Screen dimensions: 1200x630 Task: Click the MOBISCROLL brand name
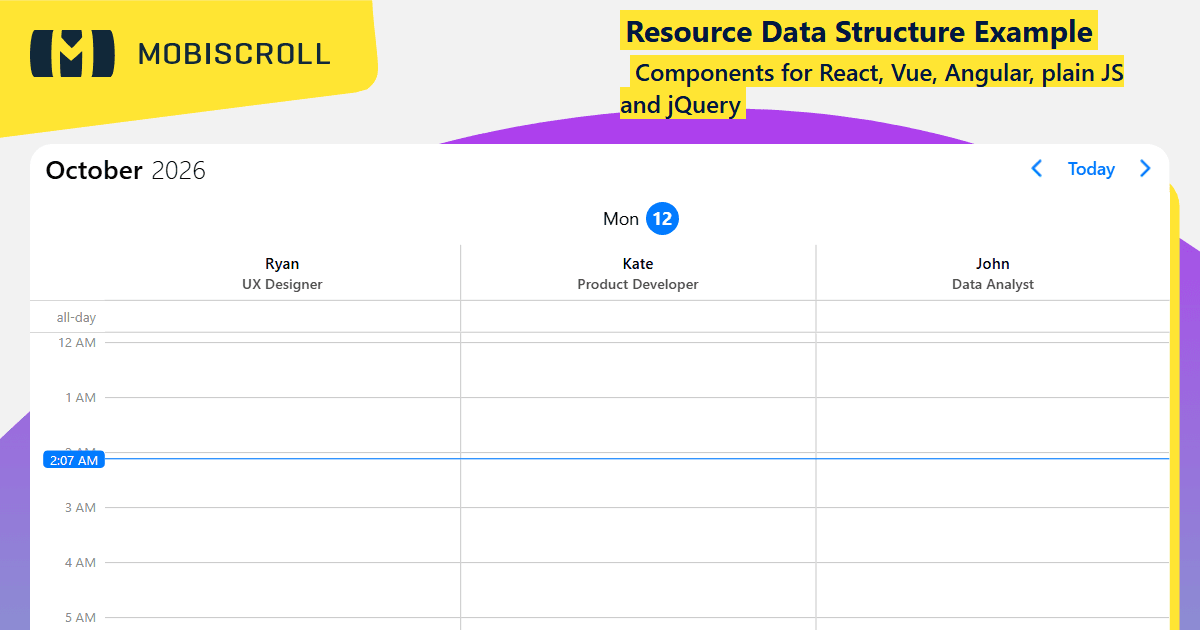coord(234,53)
